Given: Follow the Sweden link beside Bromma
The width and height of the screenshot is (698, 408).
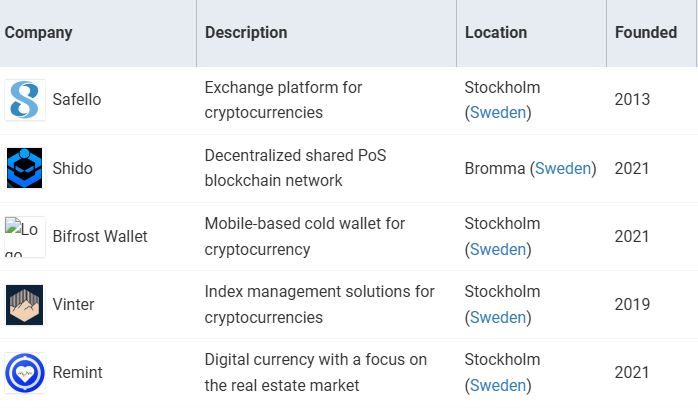Looking at the screenshot, I should point(563,168).
